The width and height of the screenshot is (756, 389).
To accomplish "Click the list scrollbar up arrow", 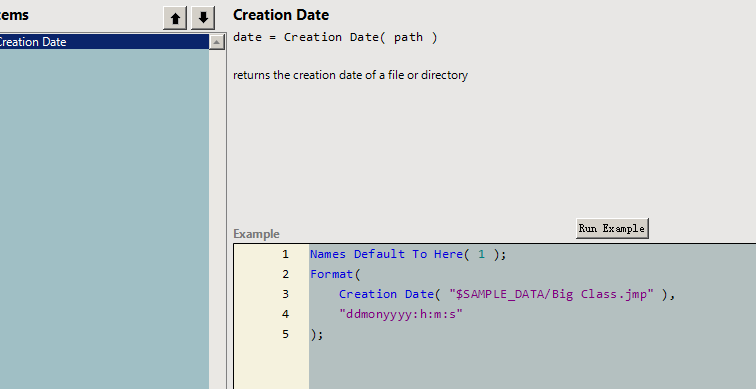I will 216,42.
